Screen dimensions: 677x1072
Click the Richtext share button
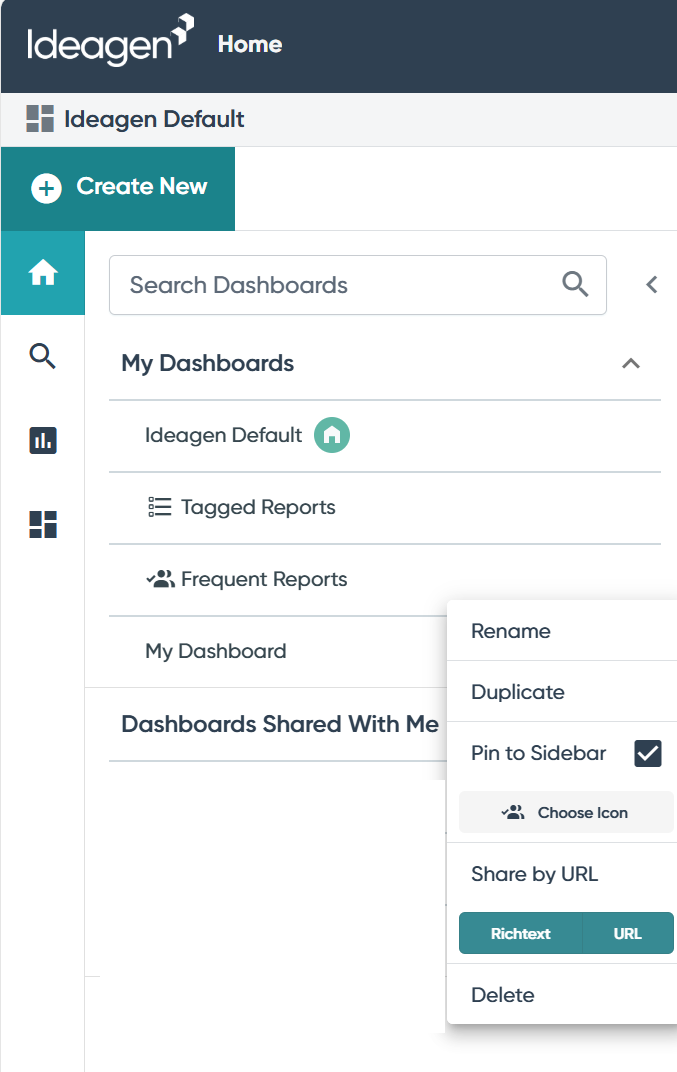(x=520, y=933)
